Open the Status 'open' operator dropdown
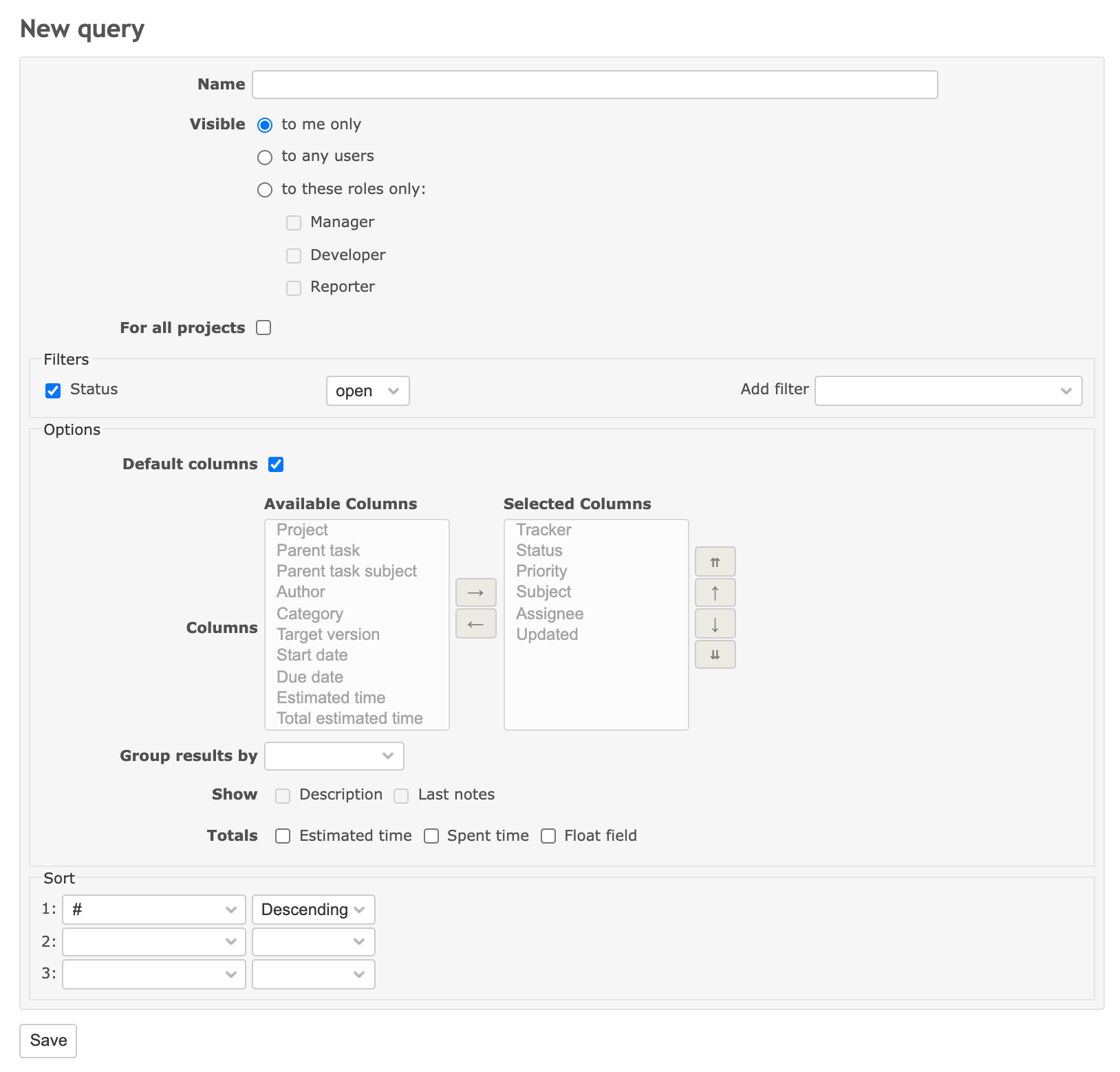This screenshot has height=1072, width=1120. (367, 391)
